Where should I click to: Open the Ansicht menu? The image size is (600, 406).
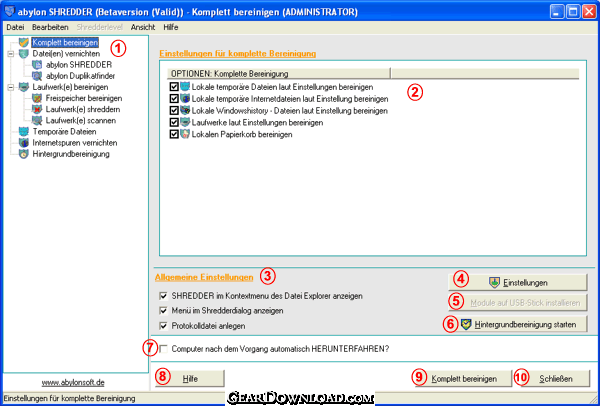pyautogui.click(x=143, y=27)
